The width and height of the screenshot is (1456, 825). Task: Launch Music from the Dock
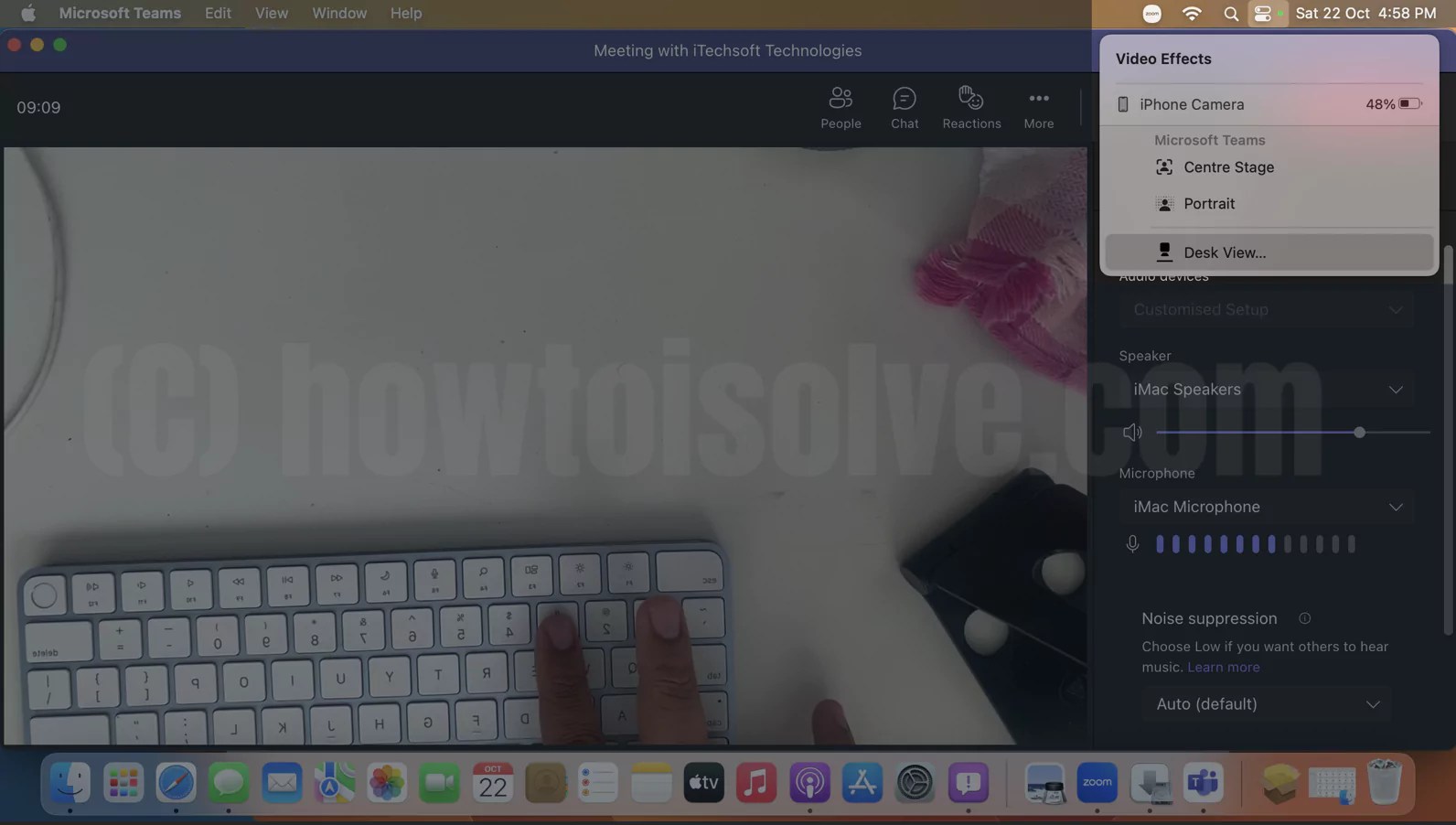[x=756, y=783]
